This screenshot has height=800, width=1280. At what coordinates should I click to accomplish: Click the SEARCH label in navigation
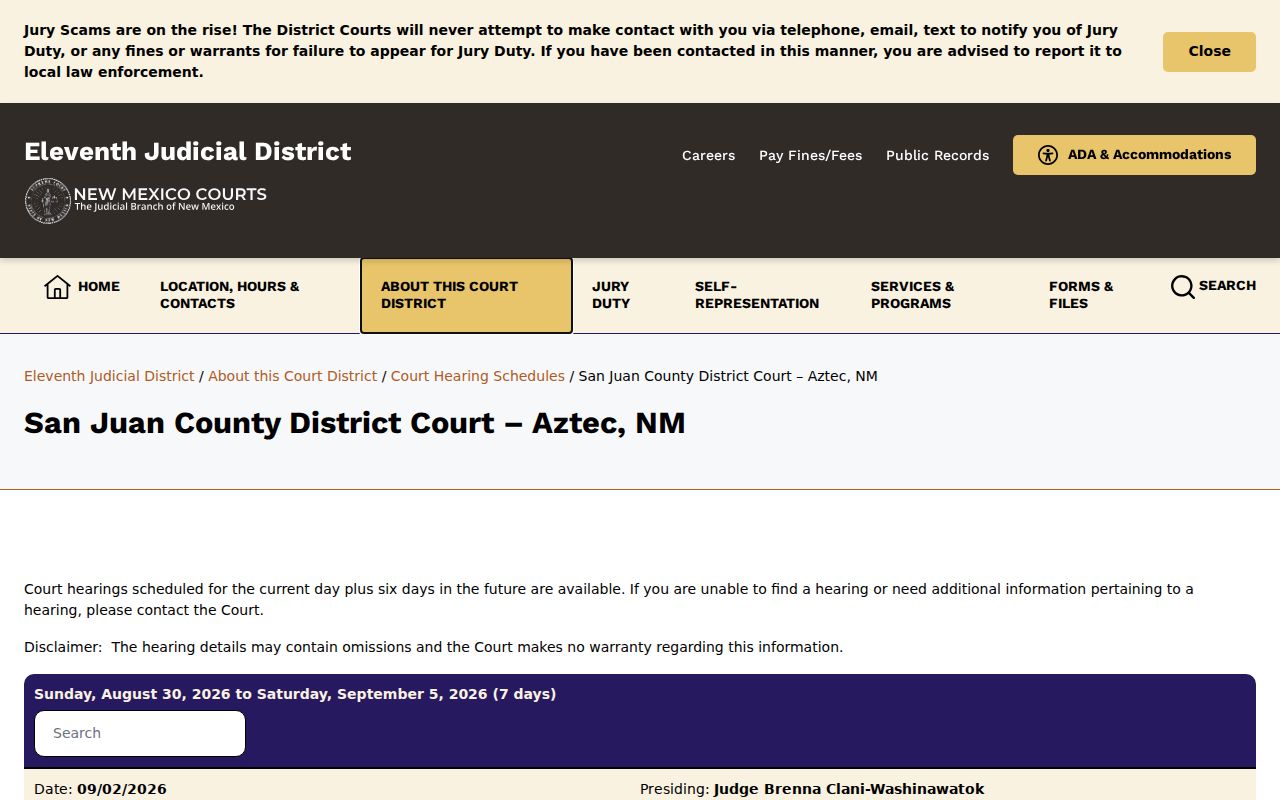coord(1227,286)
